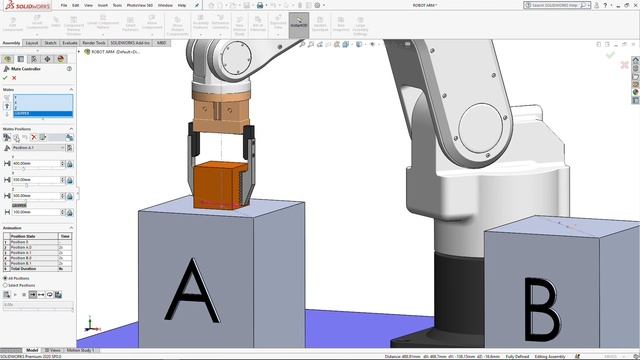Expand the ROBOT ARM tree in the viewport

tap(80, 52)
